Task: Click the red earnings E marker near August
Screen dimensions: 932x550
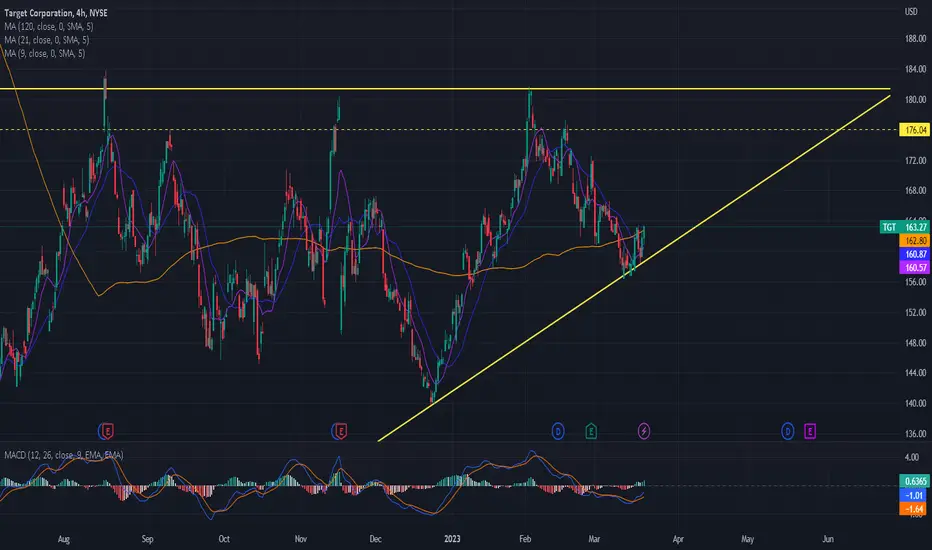Action: pyautogui.click(x=106, y=430)
